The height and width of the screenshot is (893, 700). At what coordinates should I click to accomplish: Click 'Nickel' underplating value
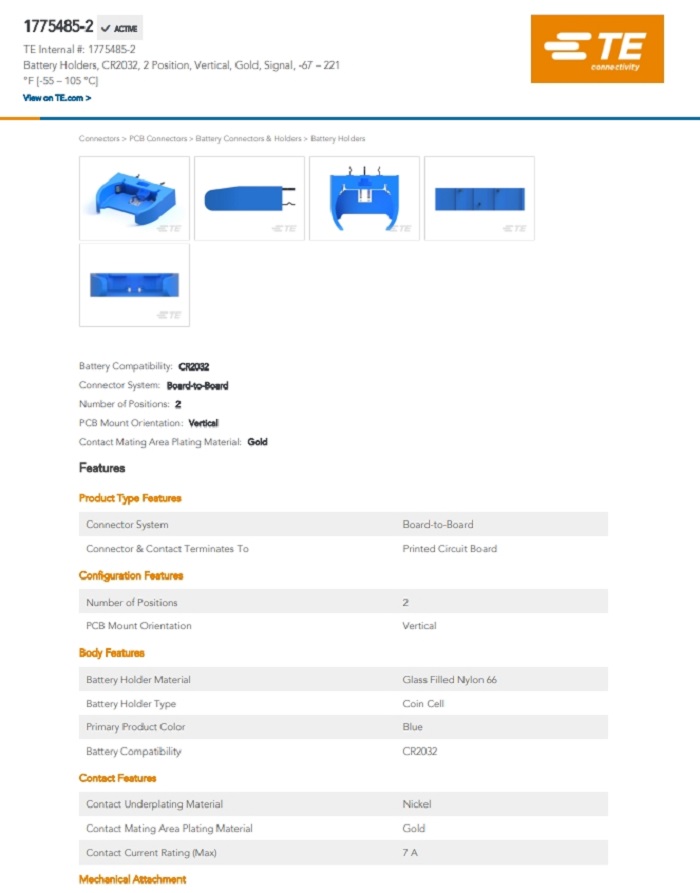tap(417, 805)
